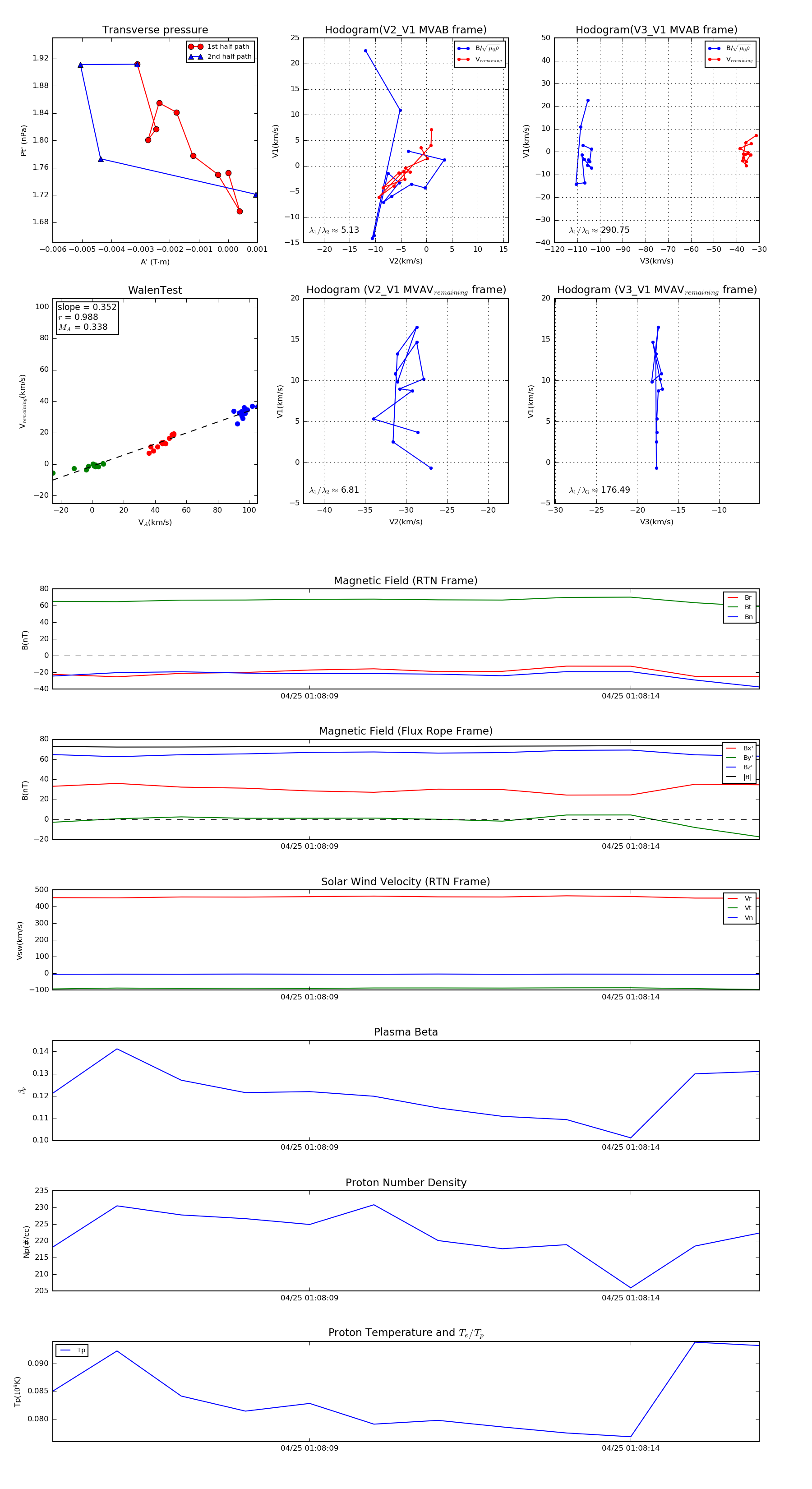Viewport: 812px width, 1489px height.
Task: Click the 'Solar Wind Velocity (RTN Frame)' title
Action: point(406,882)
